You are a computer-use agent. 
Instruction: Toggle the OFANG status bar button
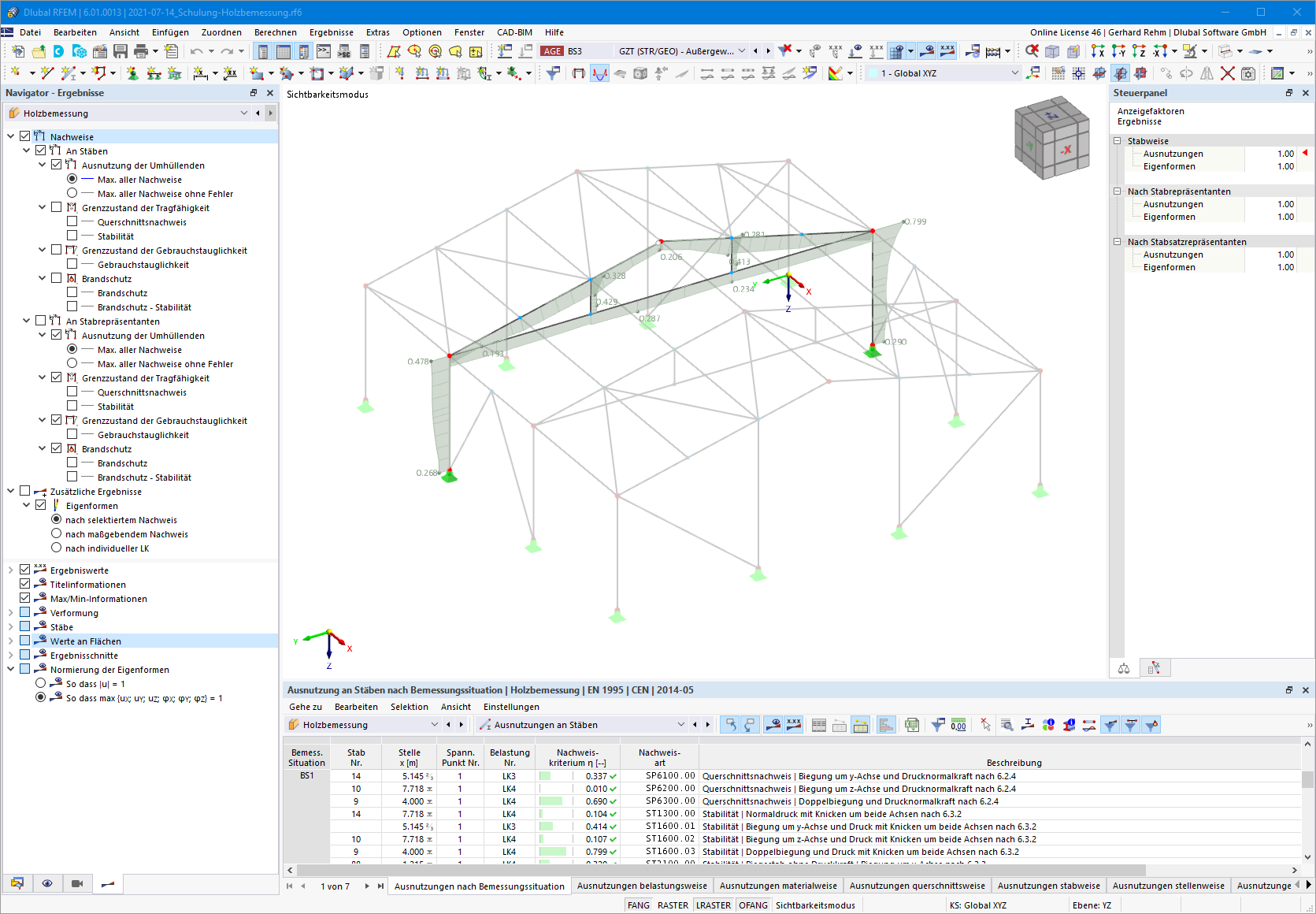click(753, 905)
